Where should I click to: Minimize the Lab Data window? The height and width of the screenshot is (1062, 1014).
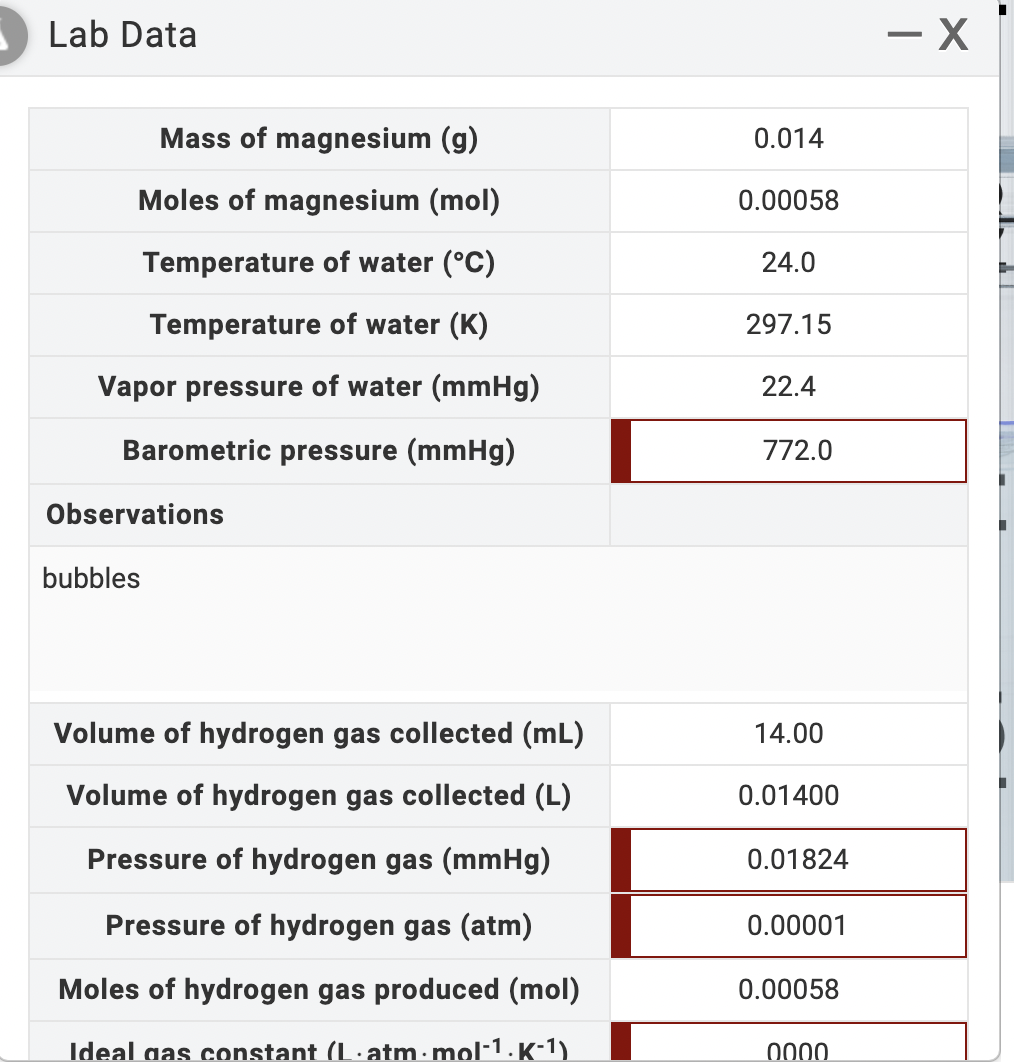click(x=903, y=34)
